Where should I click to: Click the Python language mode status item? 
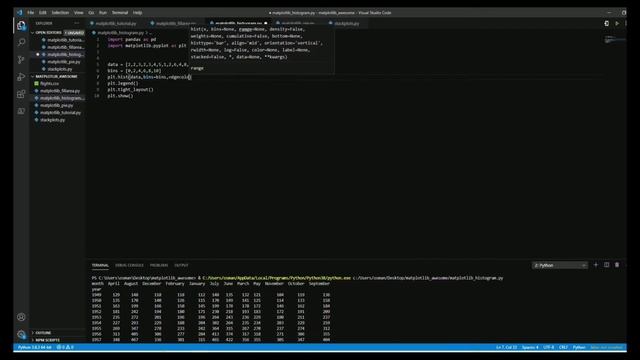click(x=579, y=347)
